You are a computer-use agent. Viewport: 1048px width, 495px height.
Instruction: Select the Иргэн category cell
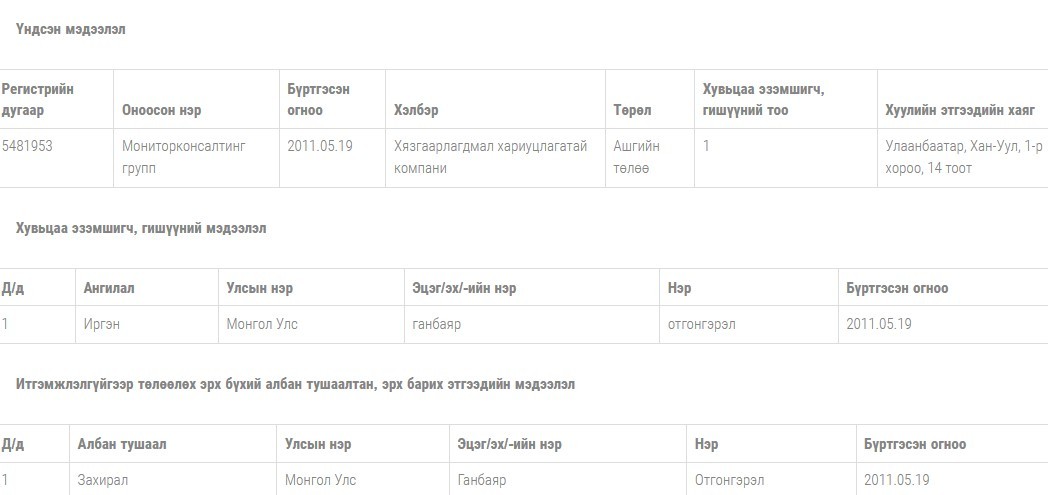click(x=102, y=325)
